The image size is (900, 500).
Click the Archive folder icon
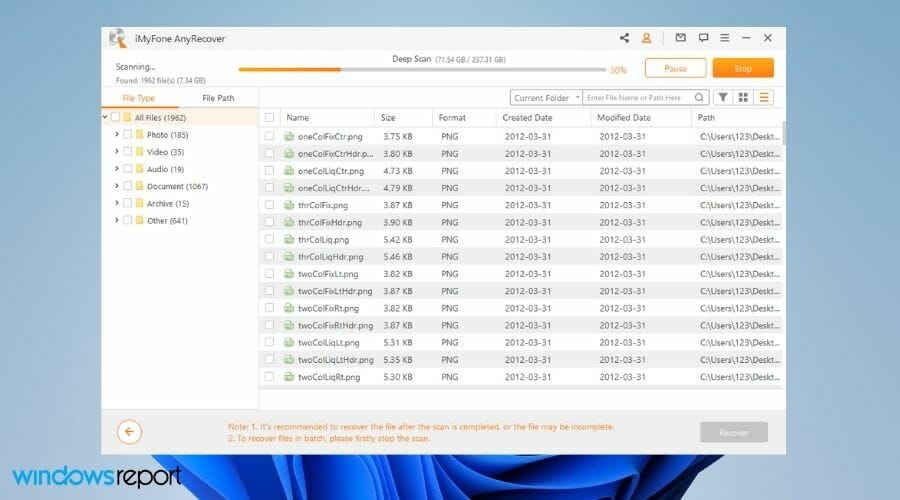[x=139, y=203]
